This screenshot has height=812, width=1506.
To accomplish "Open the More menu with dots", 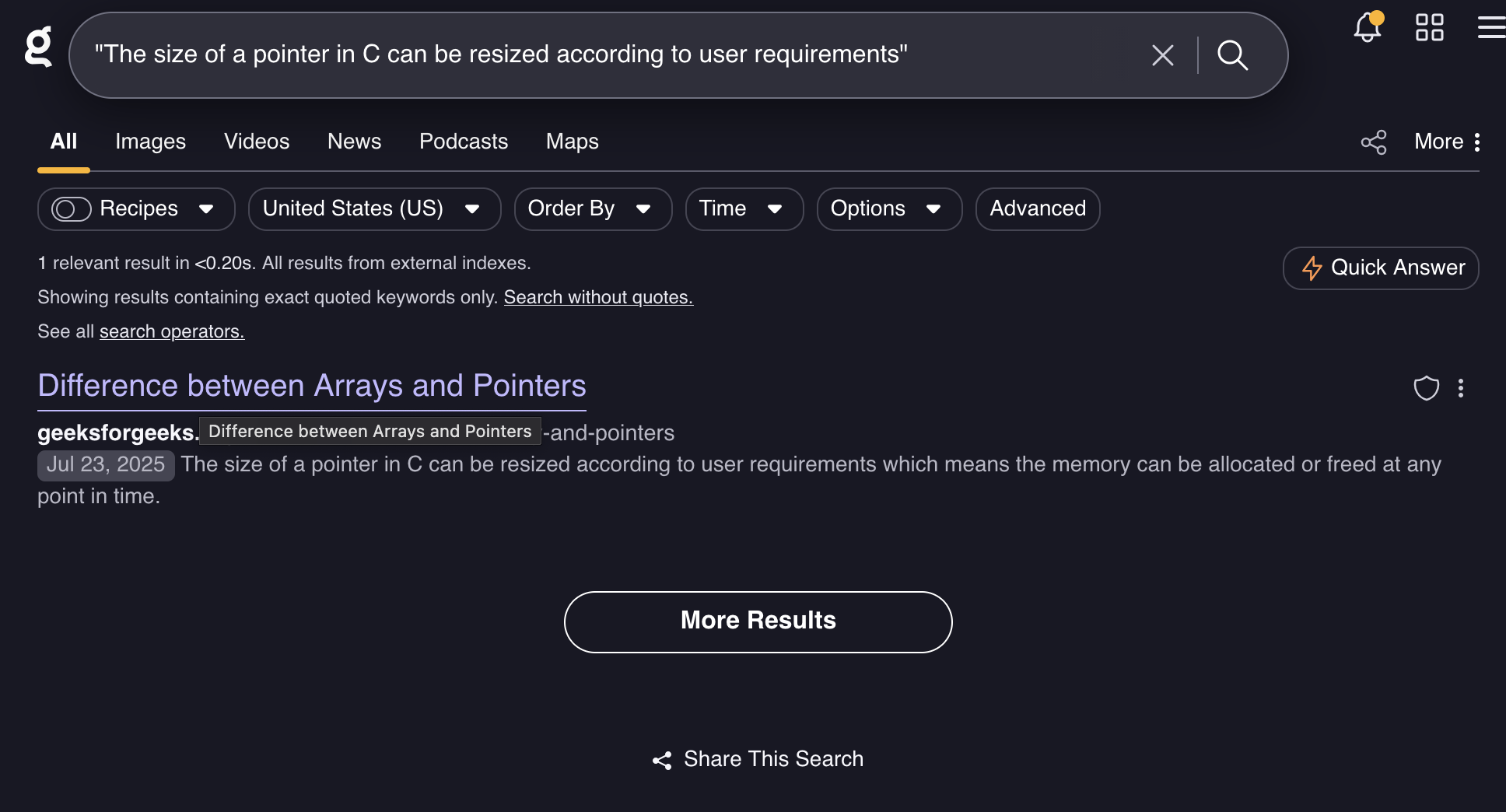I will point(1447,142).
